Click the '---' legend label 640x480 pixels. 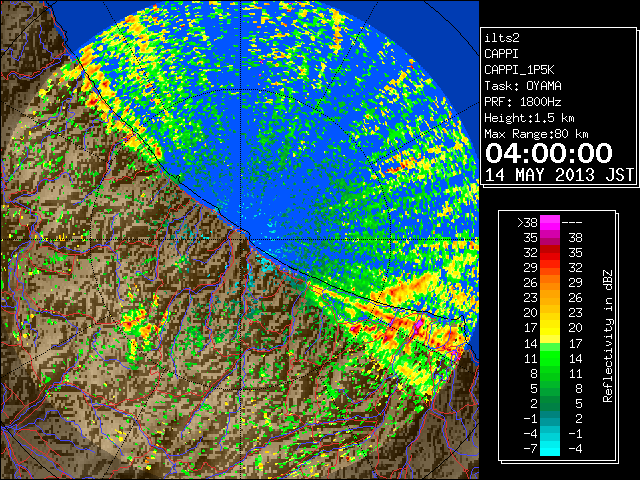(572, 223)
